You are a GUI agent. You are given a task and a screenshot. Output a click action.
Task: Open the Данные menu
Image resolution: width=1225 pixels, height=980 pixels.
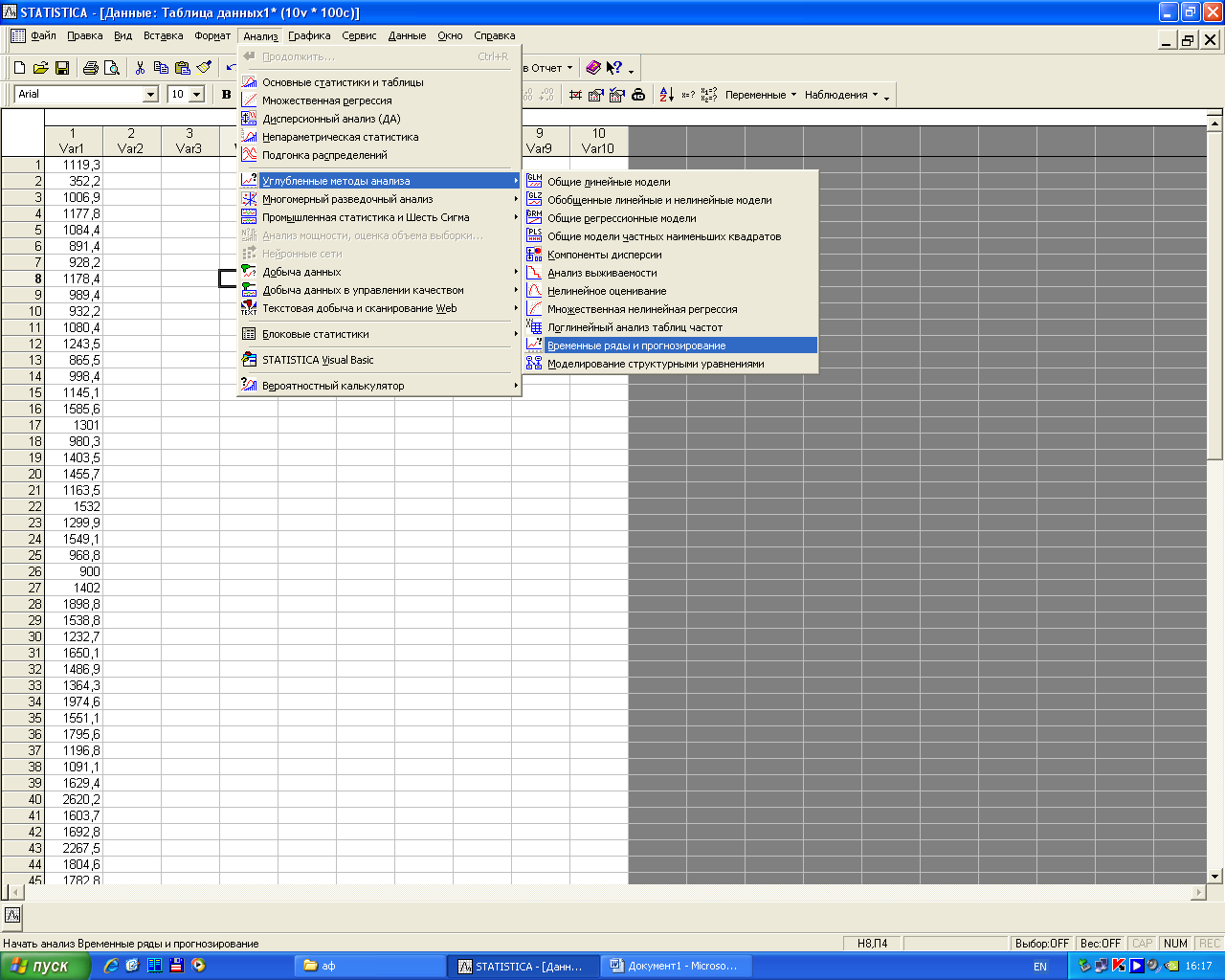point(407,35)
